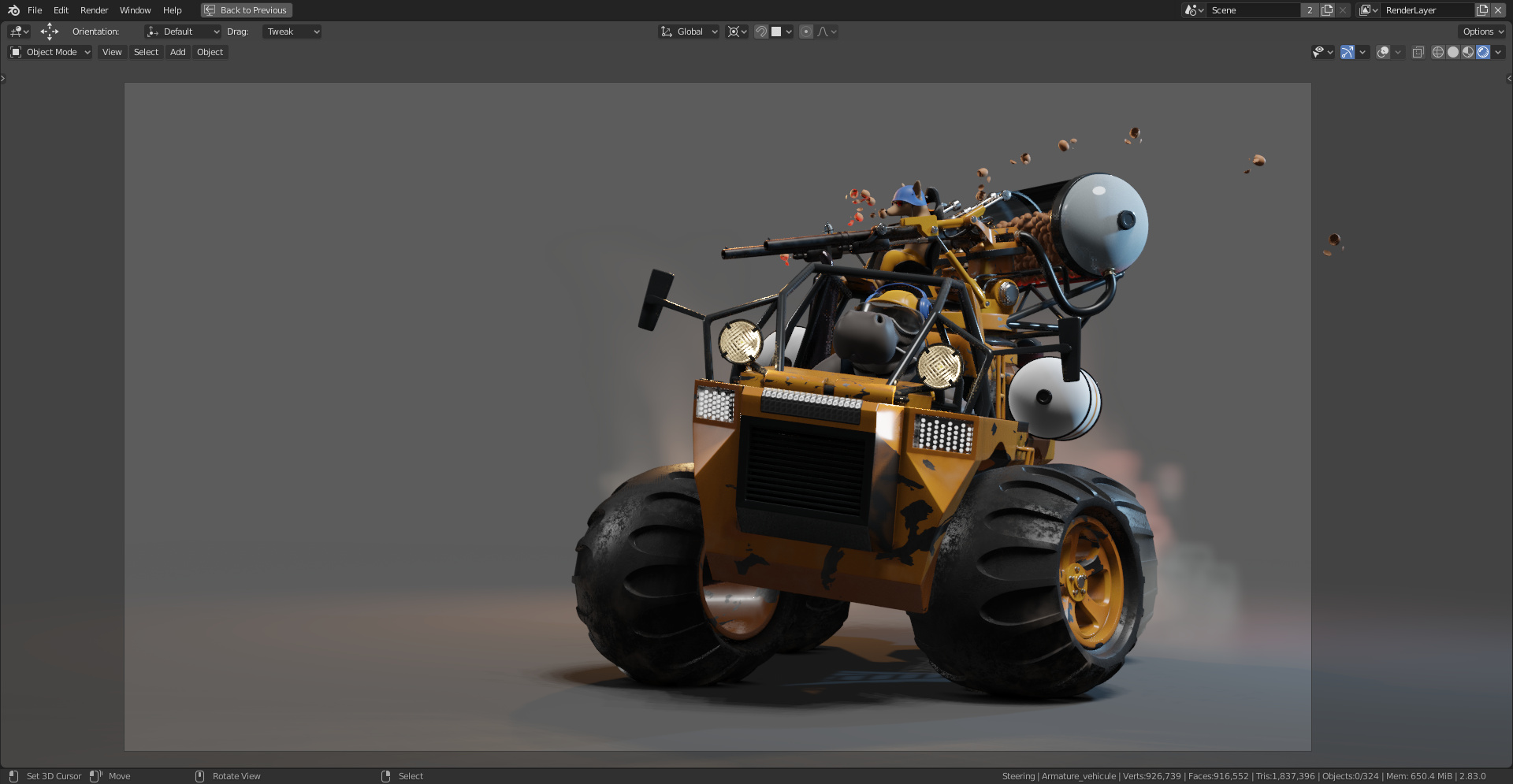Open the editor type 3D cursor dropdown
1513x784 pixels.
pyautogui.click(x=19, y=32)
